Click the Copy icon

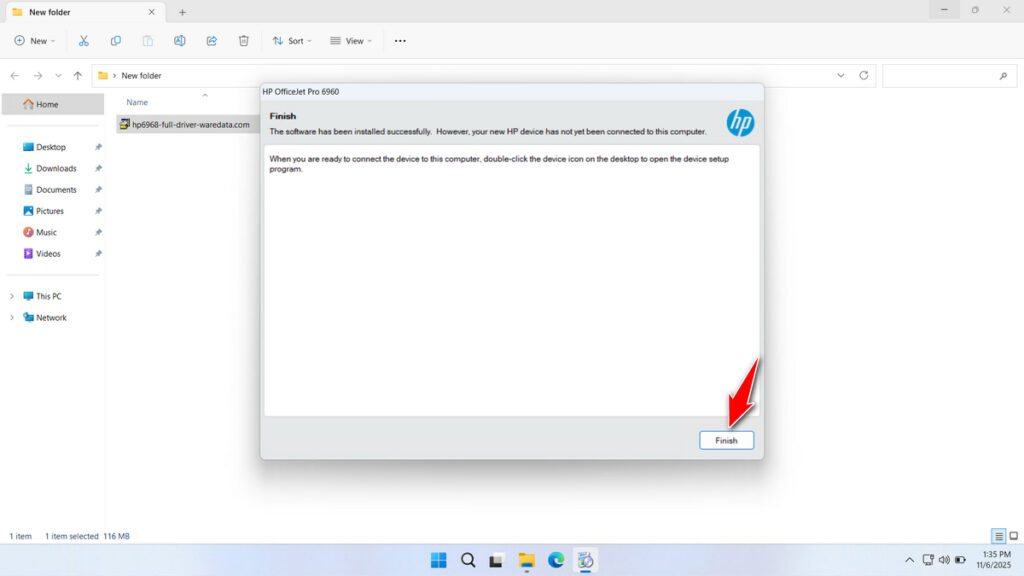click(116, 40)
